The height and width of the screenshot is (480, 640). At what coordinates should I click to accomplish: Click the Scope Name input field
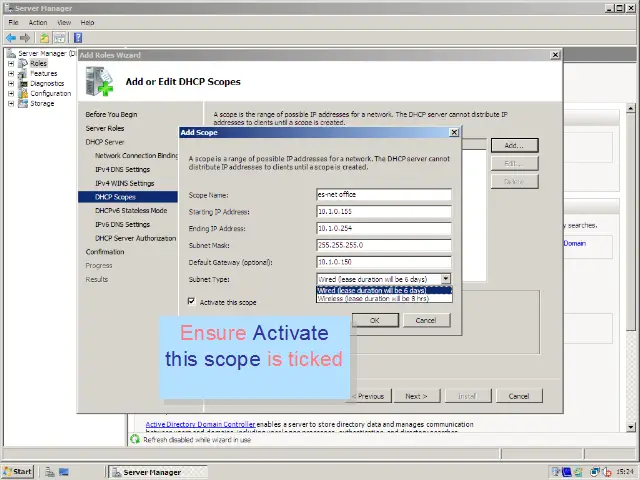click(384, 195)
